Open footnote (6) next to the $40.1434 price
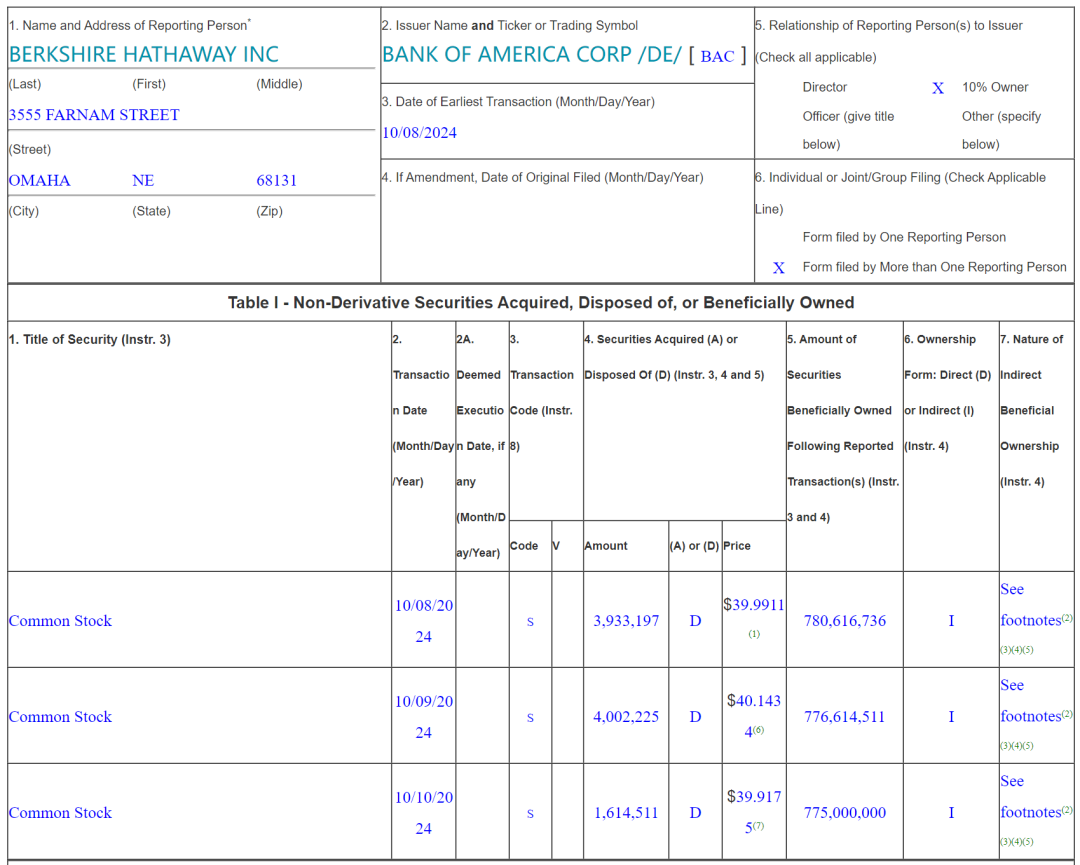The width and height of the screenshot is (1080, 865). [758, 730]
